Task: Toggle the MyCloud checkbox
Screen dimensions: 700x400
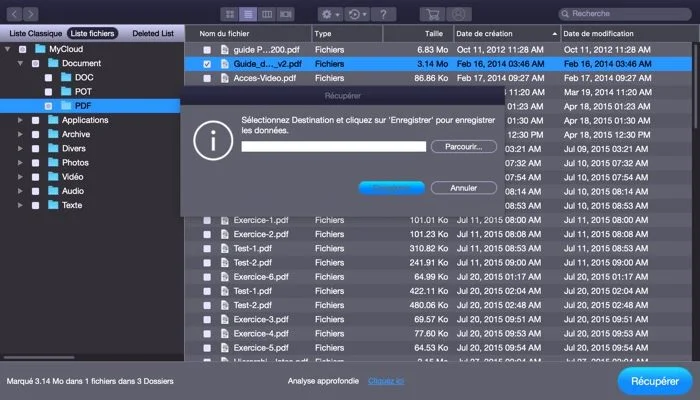Action: (23, 50)
